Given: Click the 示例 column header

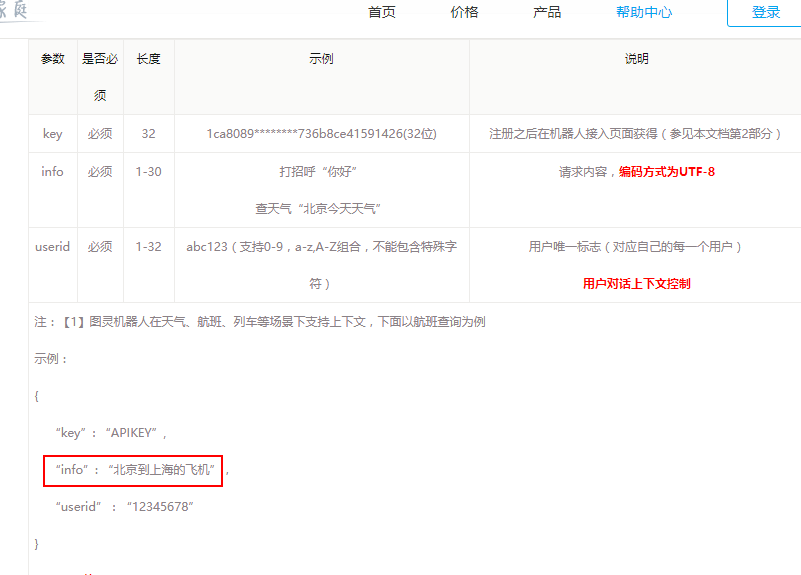Looking at the screenshot, I should pos(321,59).
